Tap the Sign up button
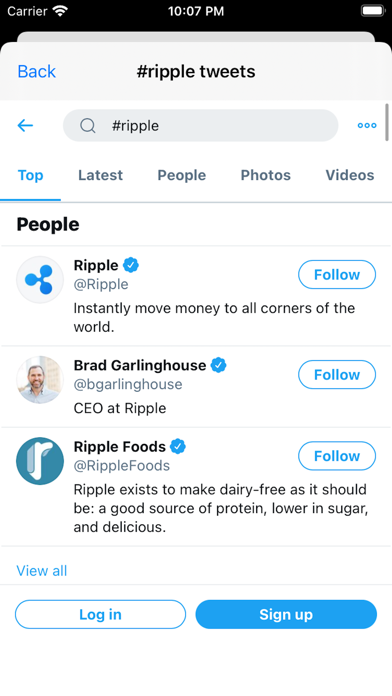 tap(286, 614)
